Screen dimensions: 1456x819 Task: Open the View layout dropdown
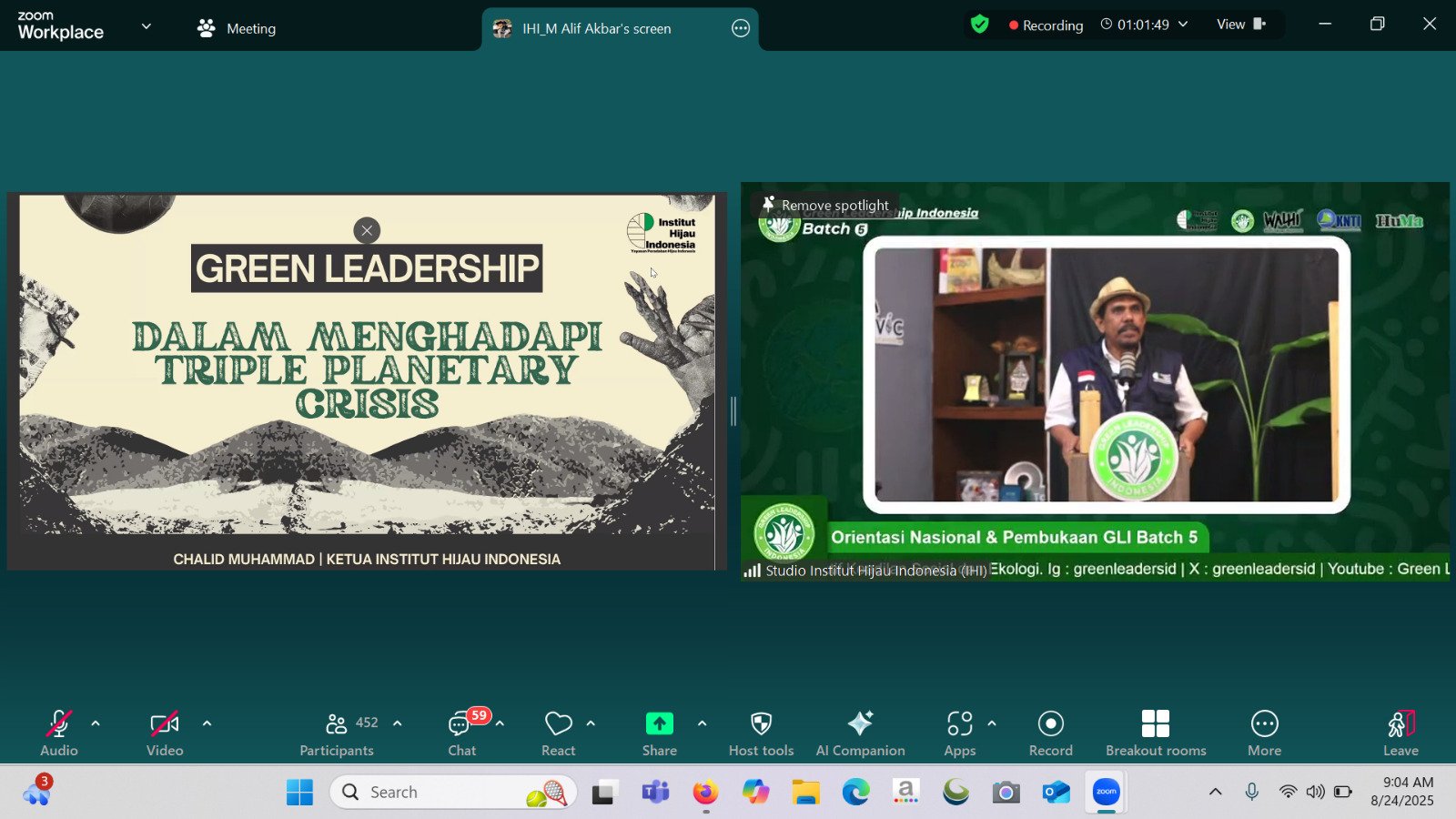(x=1241, y=25)
